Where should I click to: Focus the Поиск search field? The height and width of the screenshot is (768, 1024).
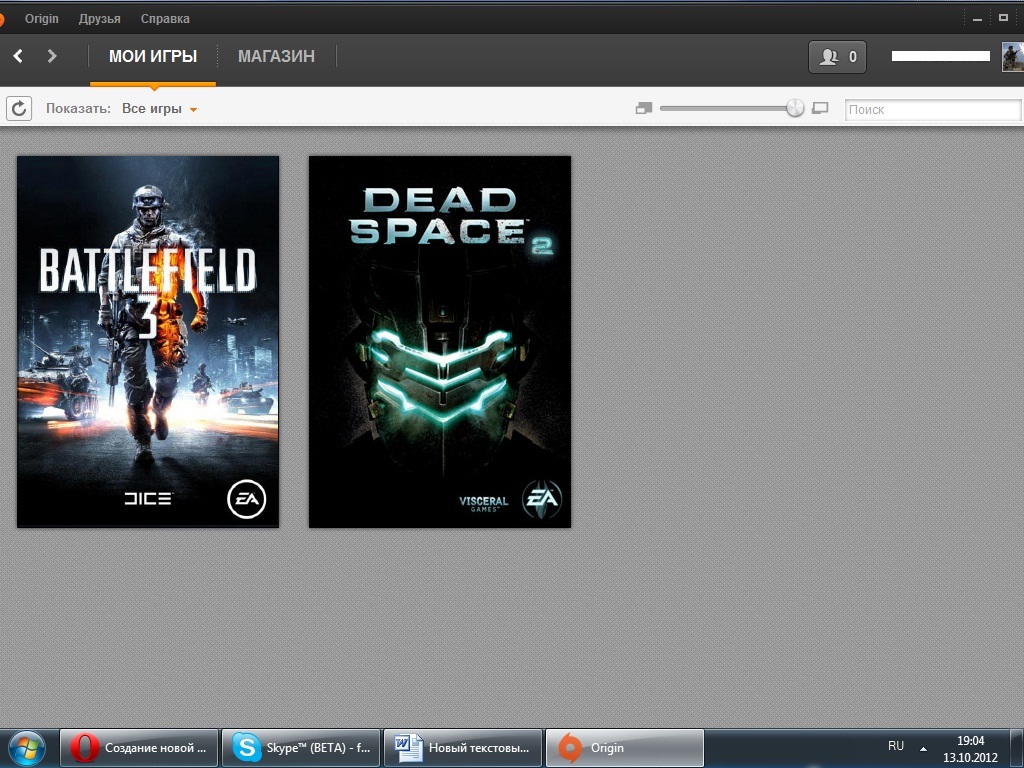[933, 109]
